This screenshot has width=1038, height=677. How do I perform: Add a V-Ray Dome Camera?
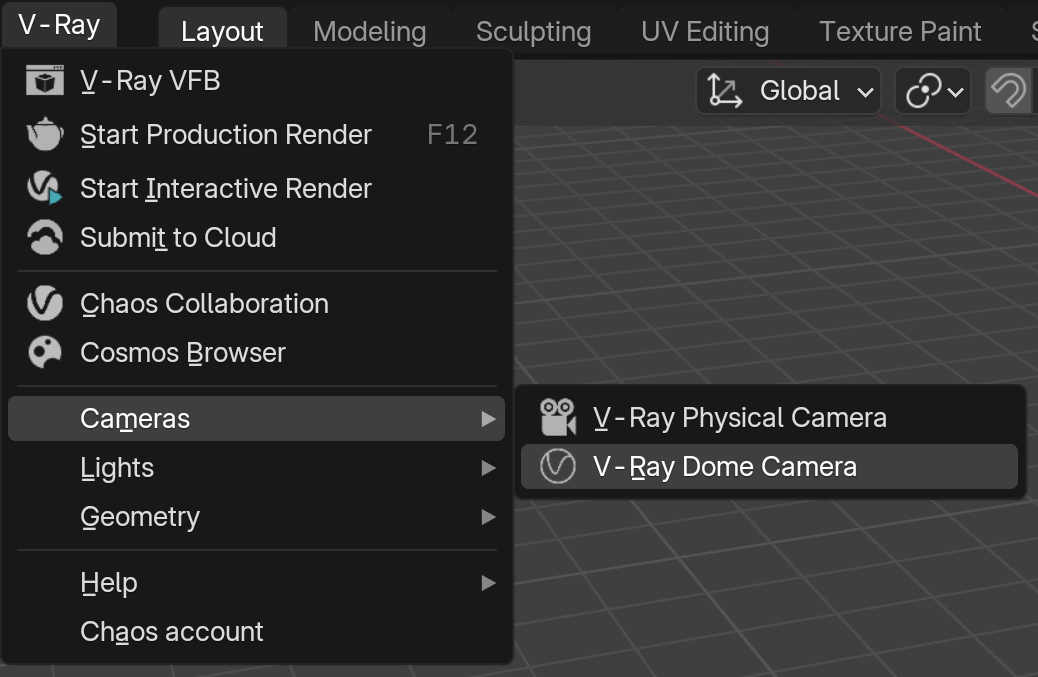click(769, 467)
